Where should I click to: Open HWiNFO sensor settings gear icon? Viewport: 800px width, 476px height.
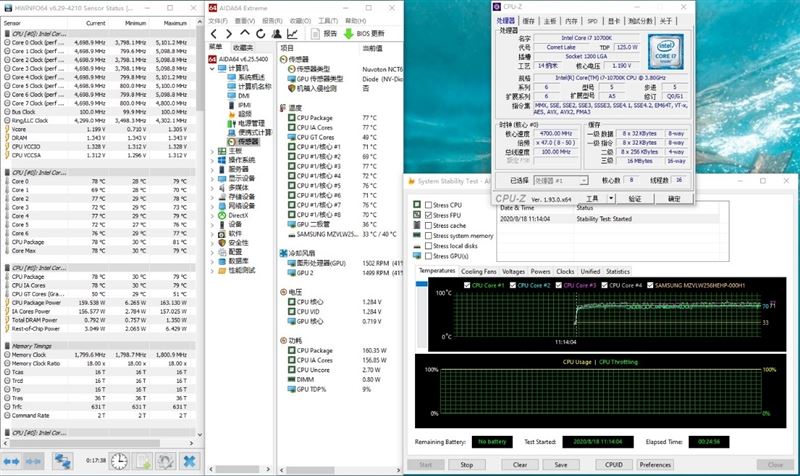166,461
